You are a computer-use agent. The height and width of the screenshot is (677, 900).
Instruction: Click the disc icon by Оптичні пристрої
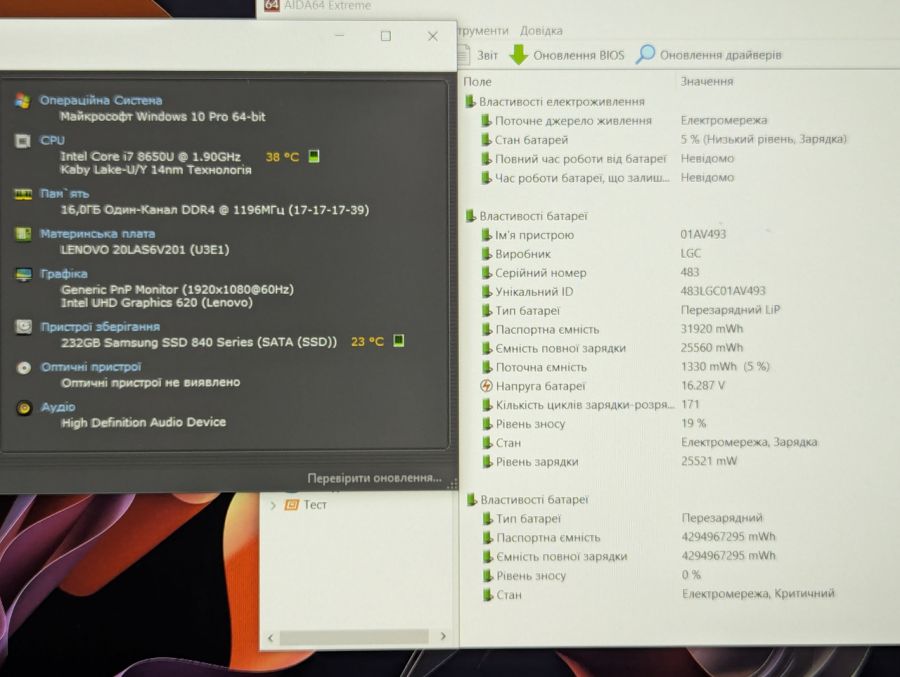(24, 367)
